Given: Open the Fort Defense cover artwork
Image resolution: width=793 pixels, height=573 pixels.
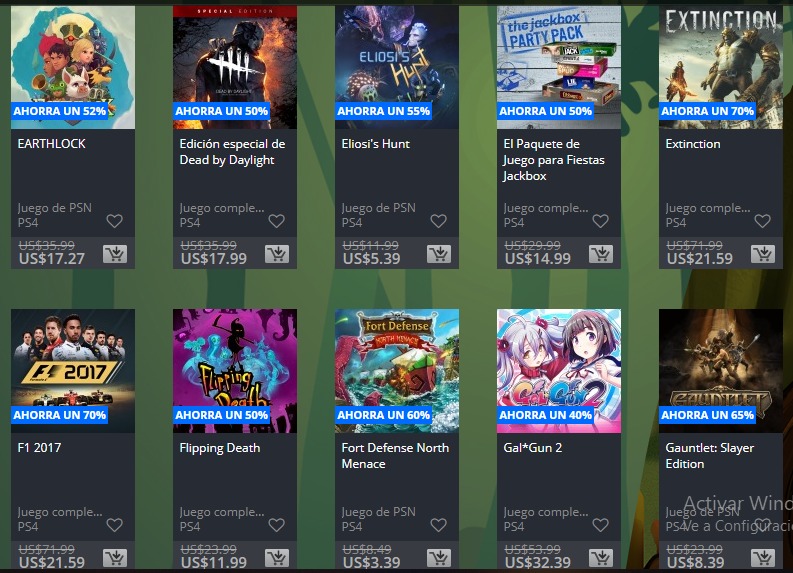Looking at the screenshot, I should pos(397,371).
